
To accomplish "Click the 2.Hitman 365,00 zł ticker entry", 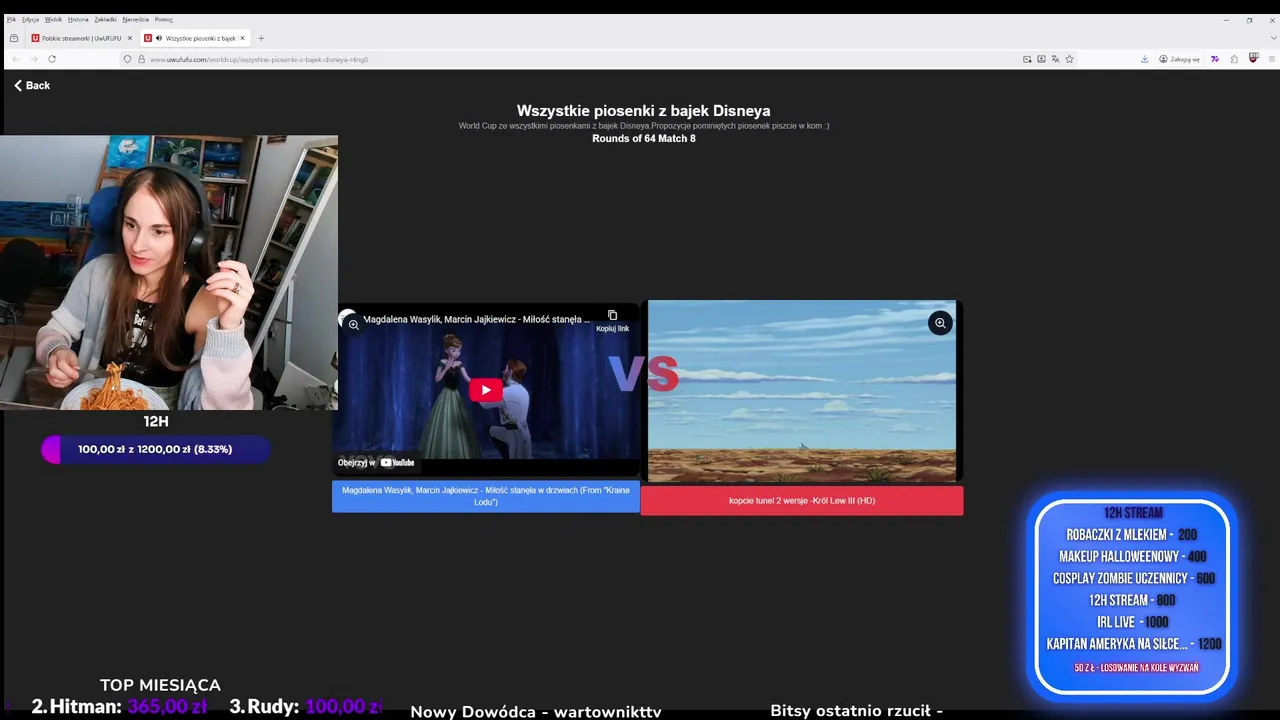I will [x=119, y=706].
